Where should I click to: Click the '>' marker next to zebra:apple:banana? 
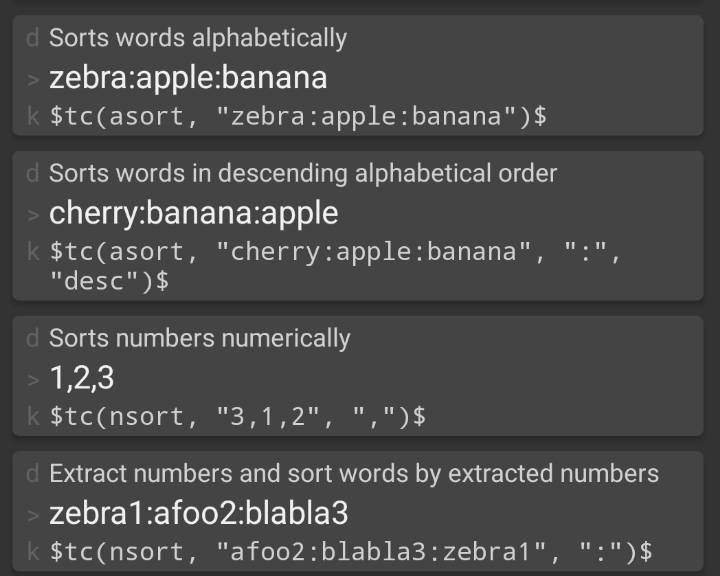pos(33,79)
